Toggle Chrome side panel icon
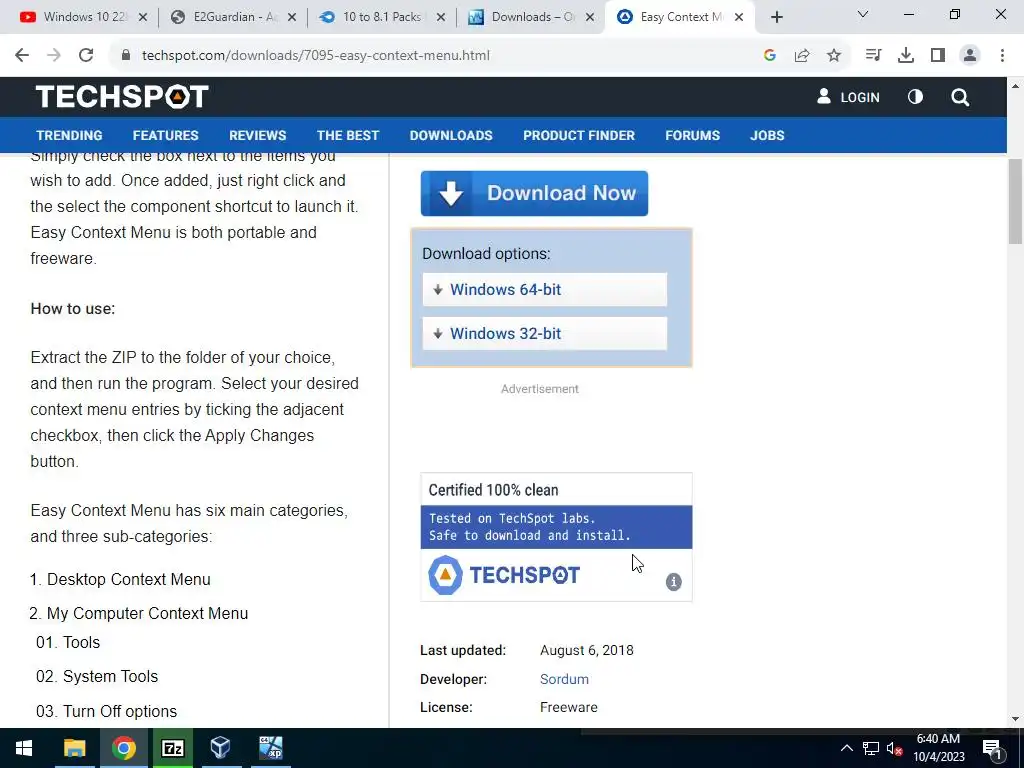The height and width of the screenshot is (768, 1024). 938,56
